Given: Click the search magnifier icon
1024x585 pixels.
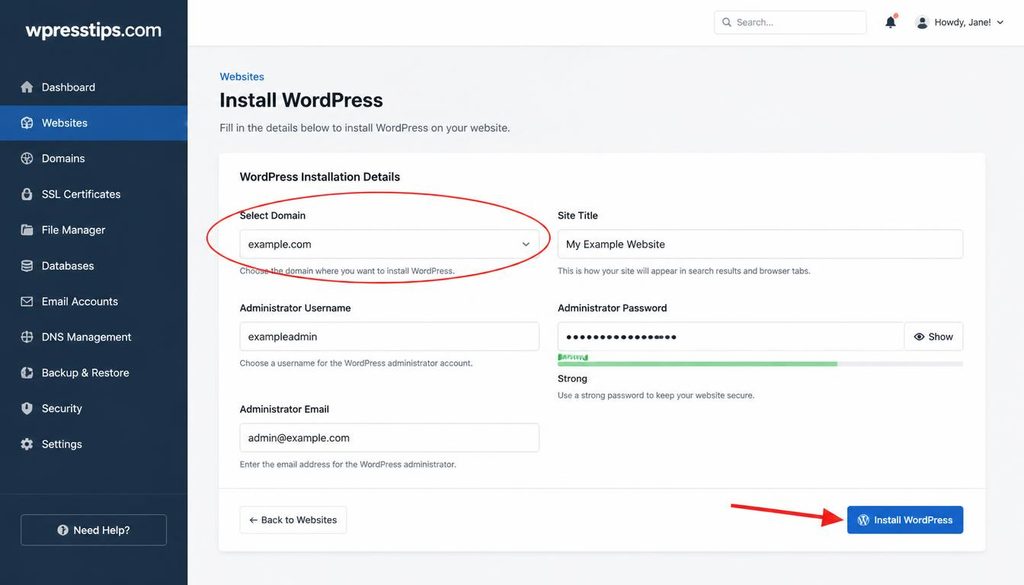Looking at the screenshot, I should pyautogui.click(x=726, y=22).
